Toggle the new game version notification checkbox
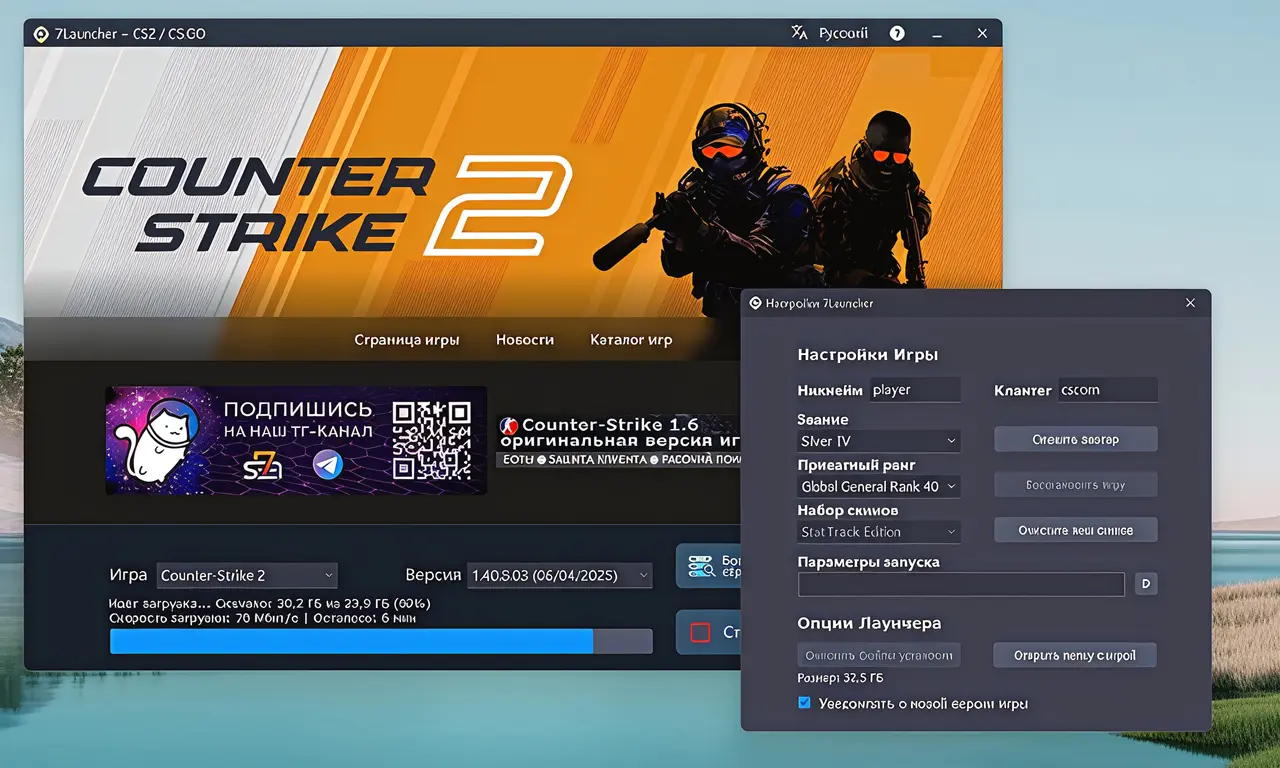1280x768 pixels. (x=804, y=703)
